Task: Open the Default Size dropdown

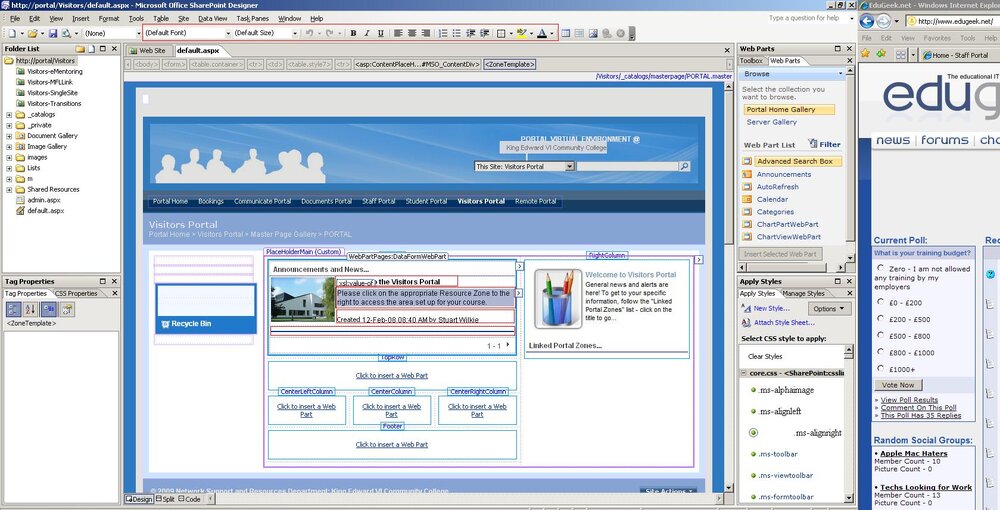Action: [295, 33]
